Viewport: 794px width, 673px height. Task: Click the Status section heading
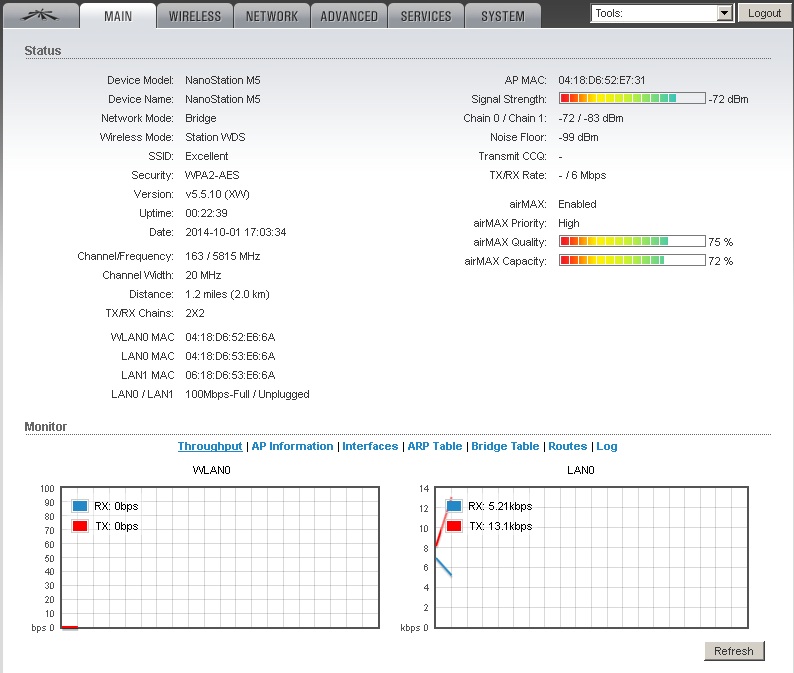click(43, 51)
